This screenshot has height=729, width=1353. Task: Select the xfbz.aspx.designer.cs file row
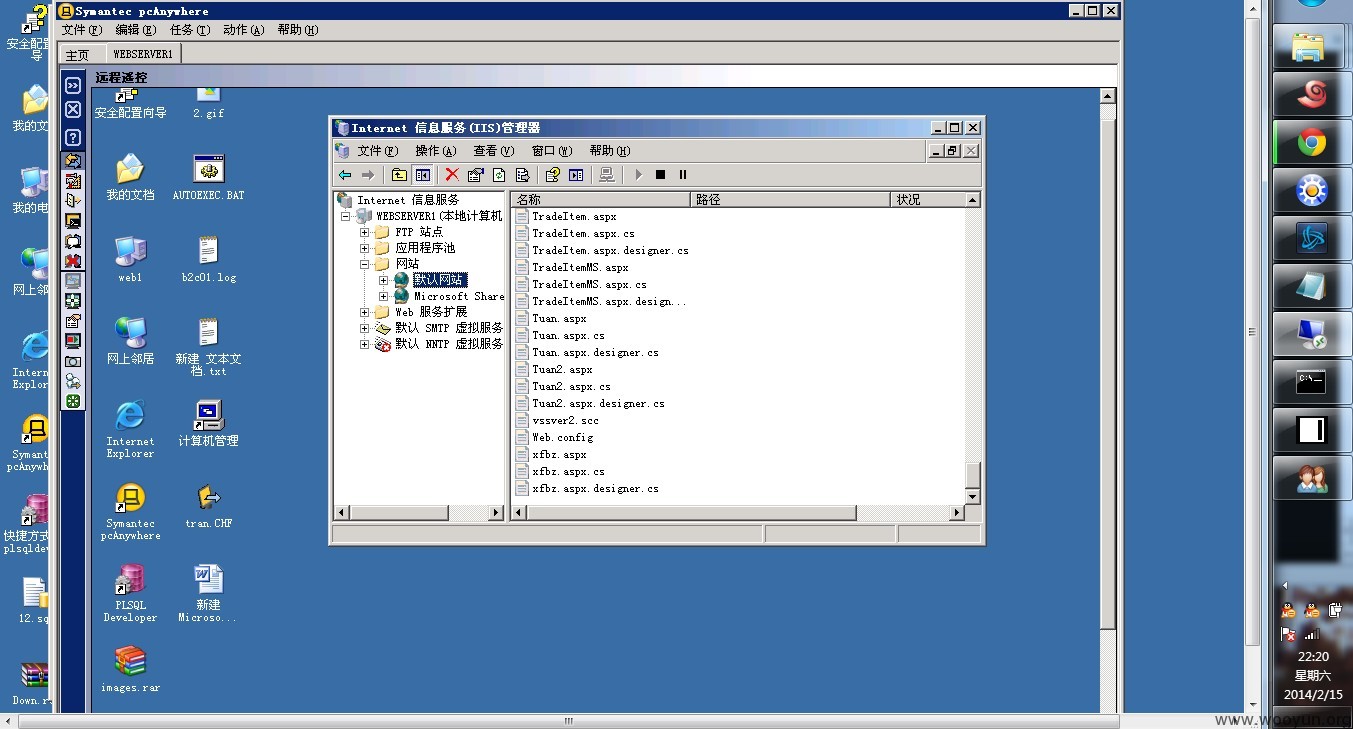pyautogui.click(x=595, y=489)
